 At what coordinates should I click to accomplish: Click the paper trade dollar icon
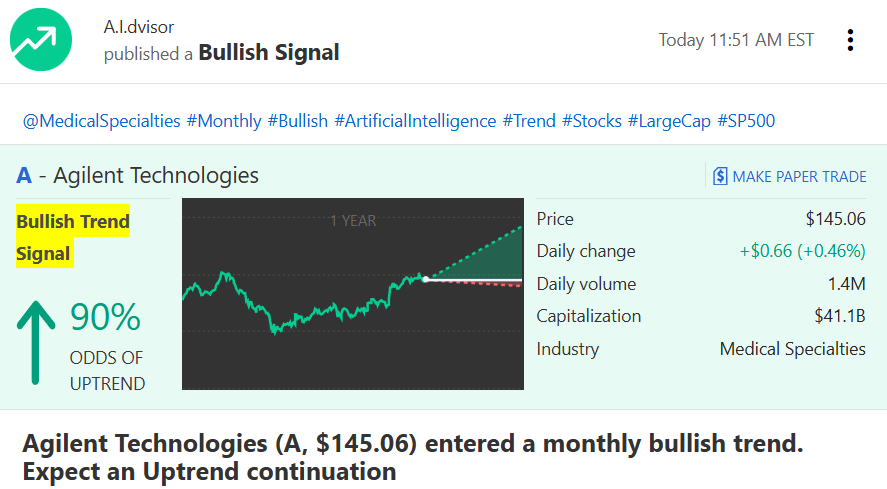tap(720, 176)
